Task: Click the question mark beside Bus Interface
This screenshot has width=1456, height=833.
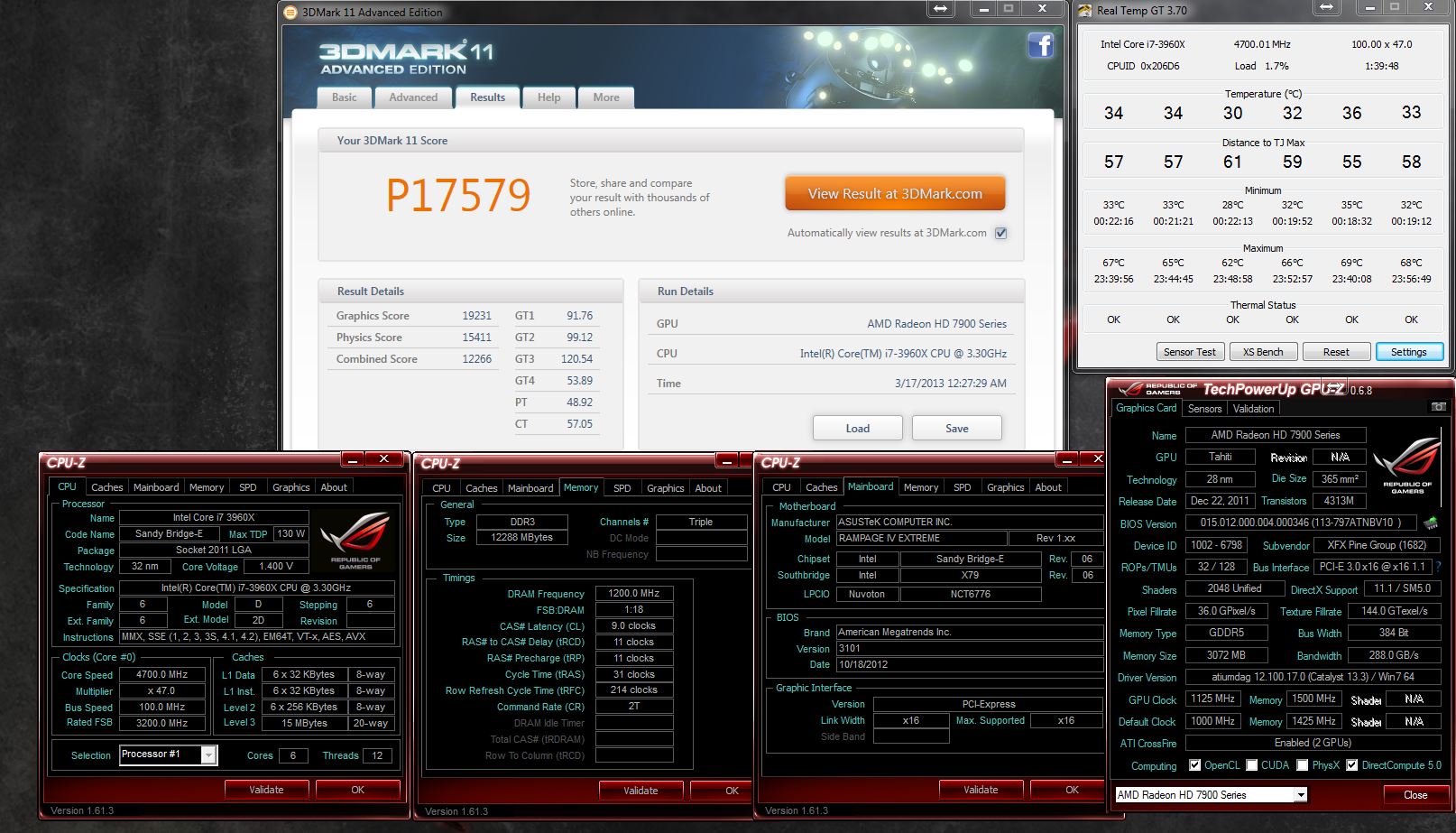Action: [x=1438, y=567]
